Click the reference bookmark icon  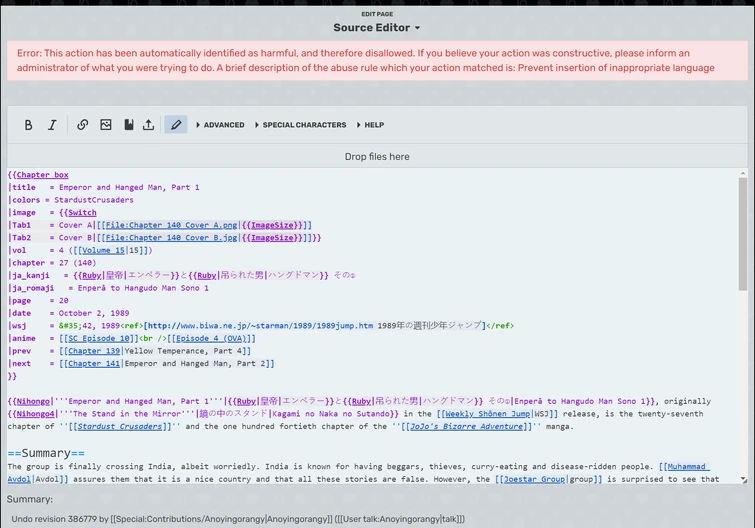[x=129, y=125]
